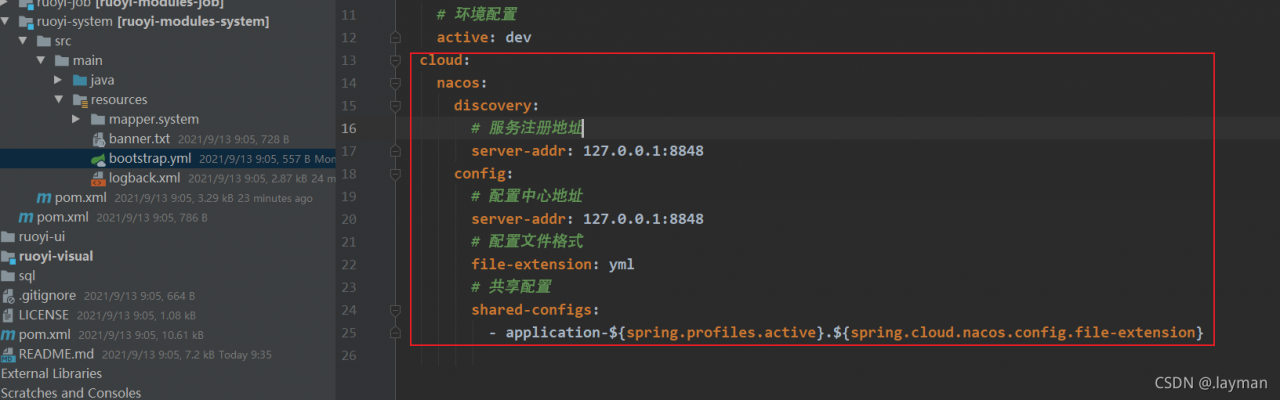Click the bootstrap.yml file icon
Screen dimensions: 1280x400
(98, 158)
